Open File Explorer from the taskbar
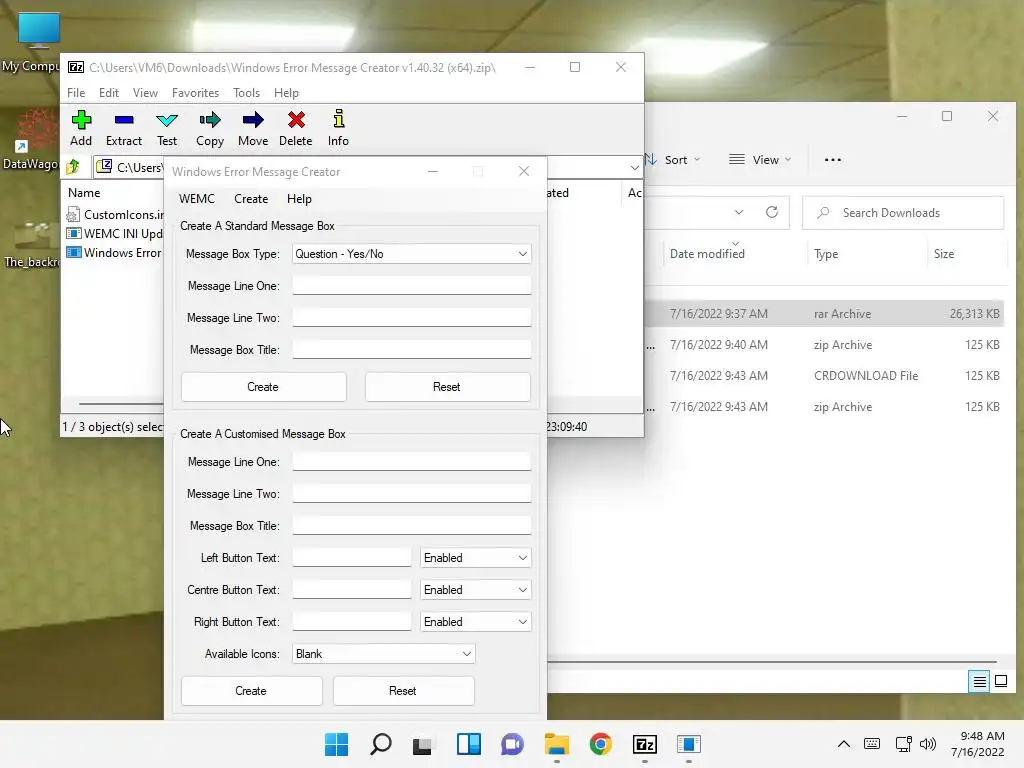The image size is (1024, 768). tap(556, 744)
